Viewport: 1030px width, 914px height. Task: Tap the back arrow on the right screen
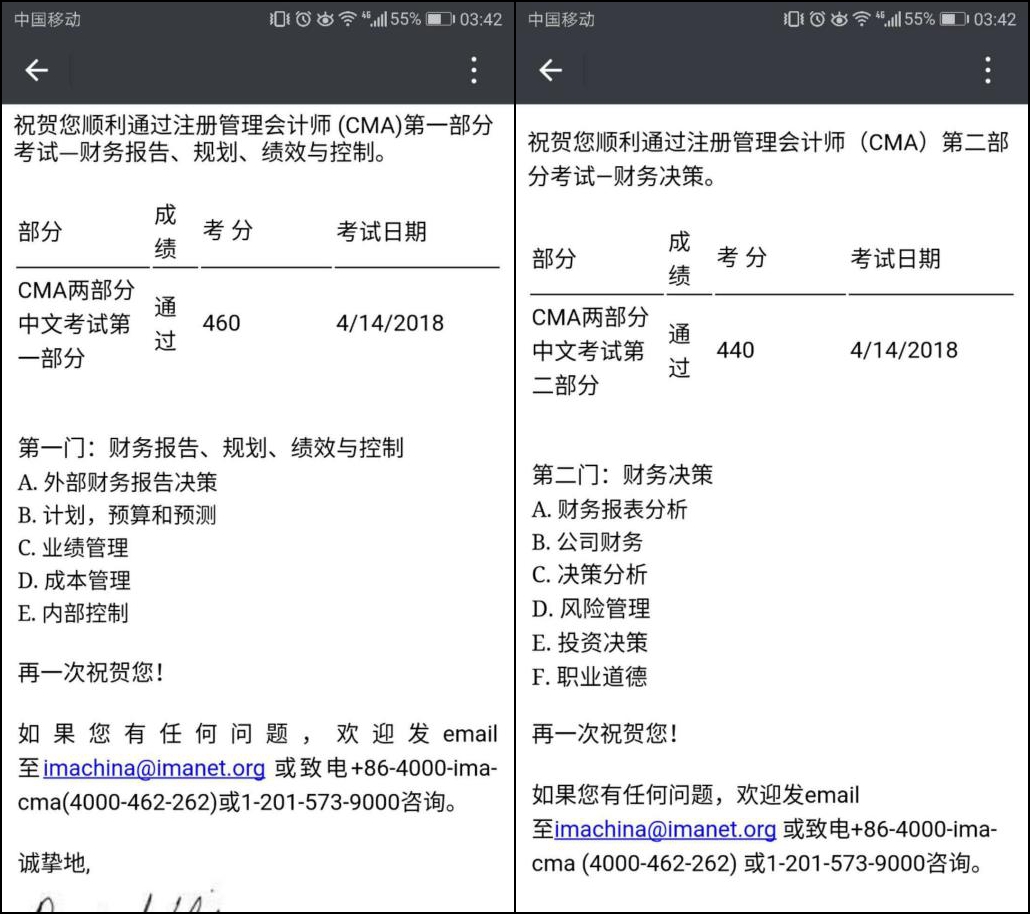(551, 70)
